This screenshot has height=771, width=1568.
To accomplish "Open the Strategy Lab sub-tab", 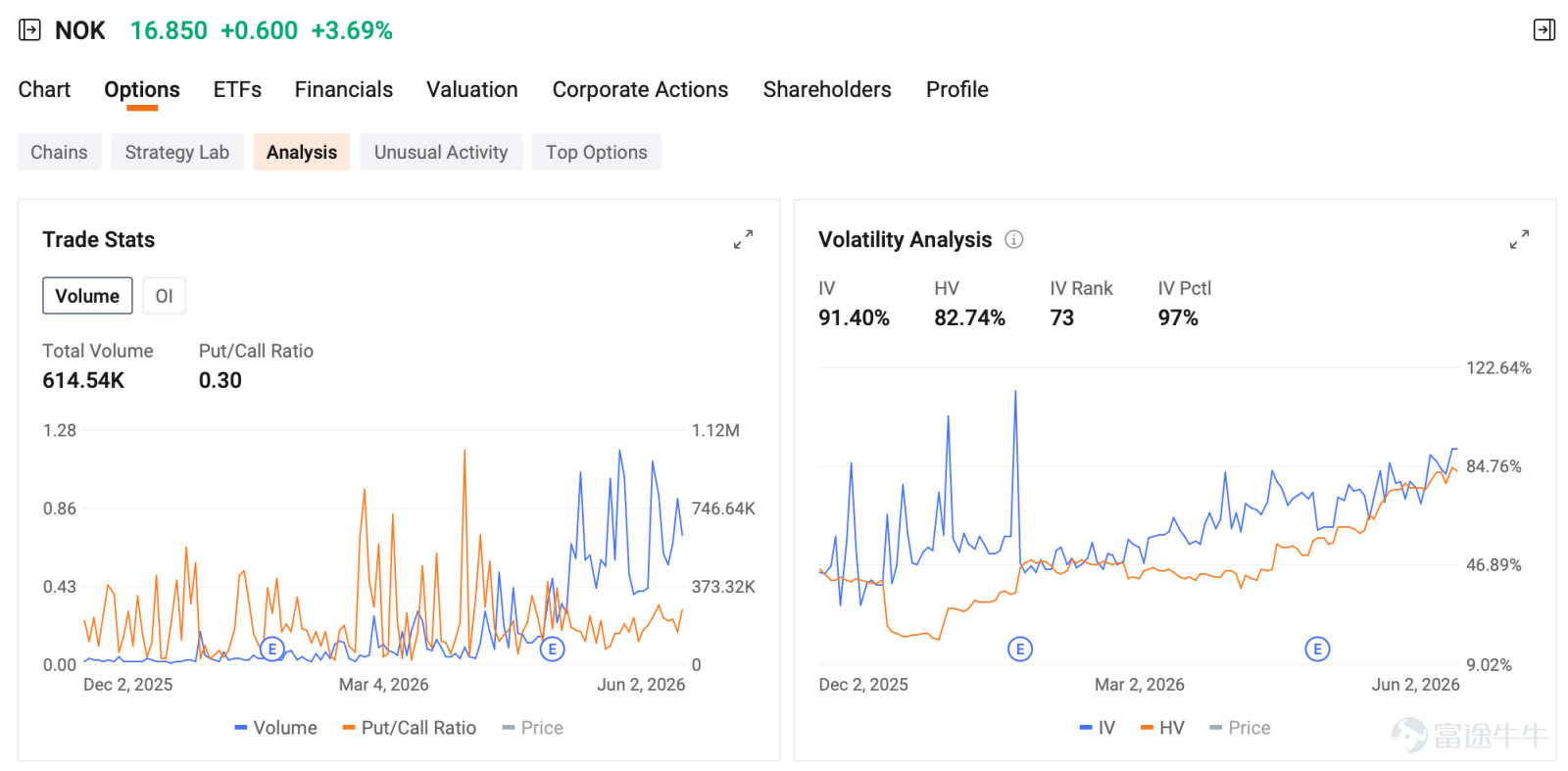I will pyautogui.click(x=177, y=152).
